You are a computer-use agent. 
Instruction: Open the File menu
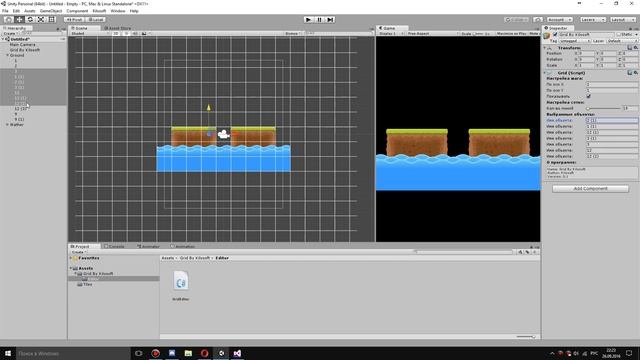[x=5, y=11]
